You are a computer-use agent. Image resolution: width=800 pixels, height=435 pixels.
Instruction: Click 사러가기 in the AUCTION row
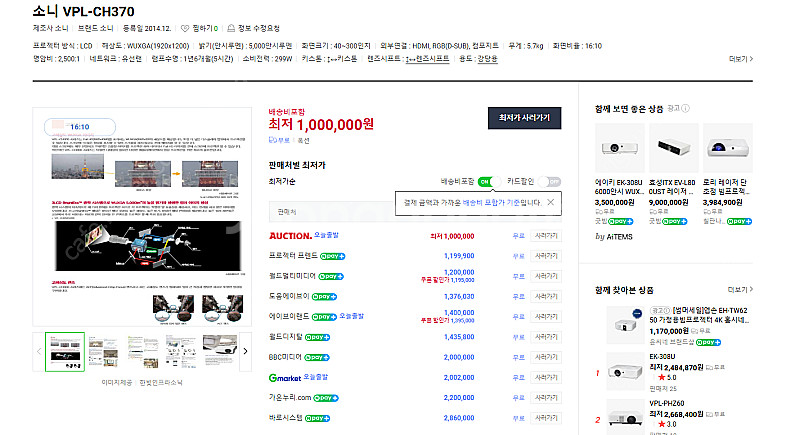click(x=546, y=236)
